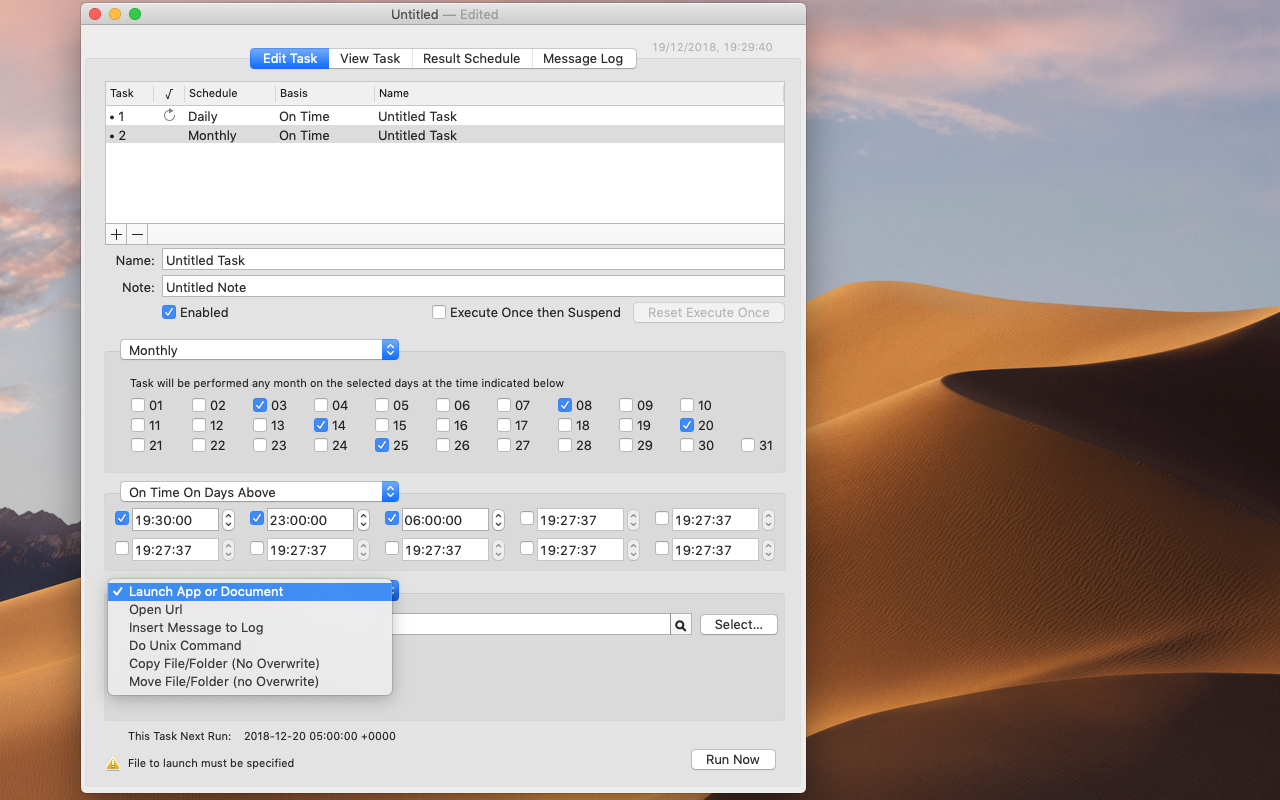
Task: Switch to the View Task tab
Action: (370, 58)
